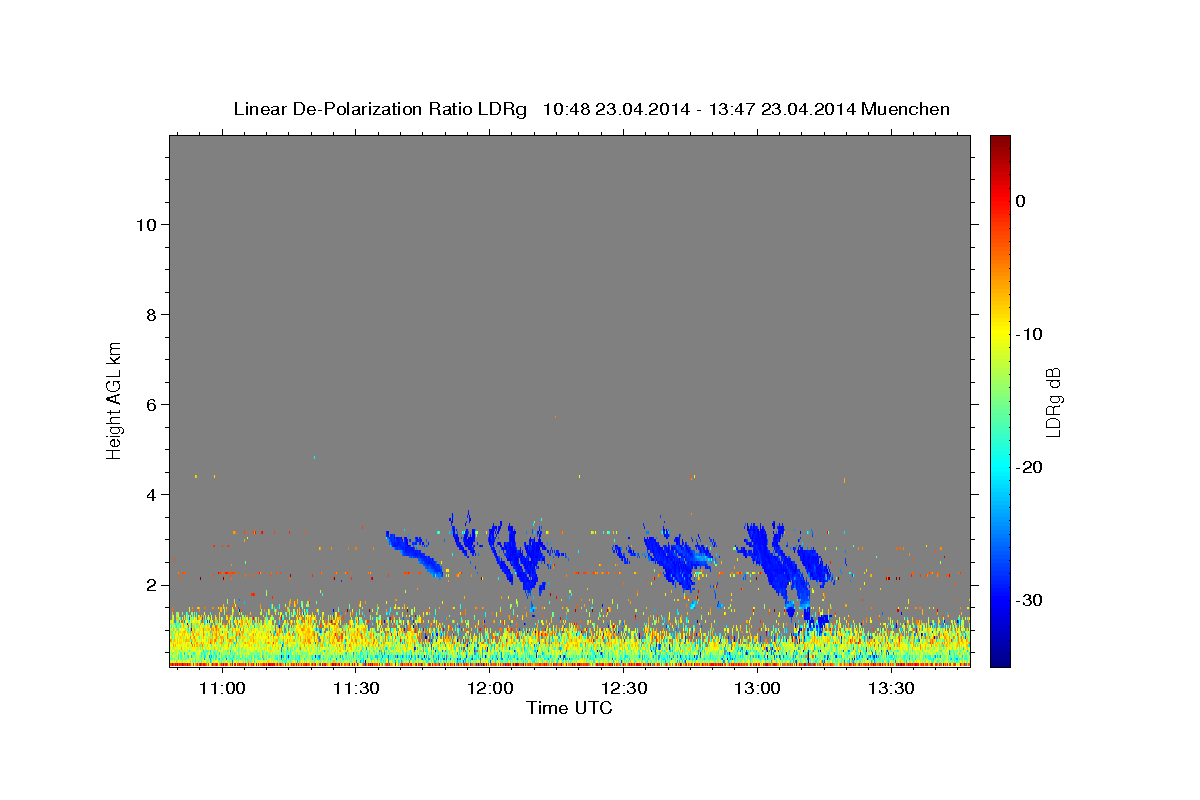1200x800 pixels.
Task: Click the colorbar value -30
Action: 1029,600
